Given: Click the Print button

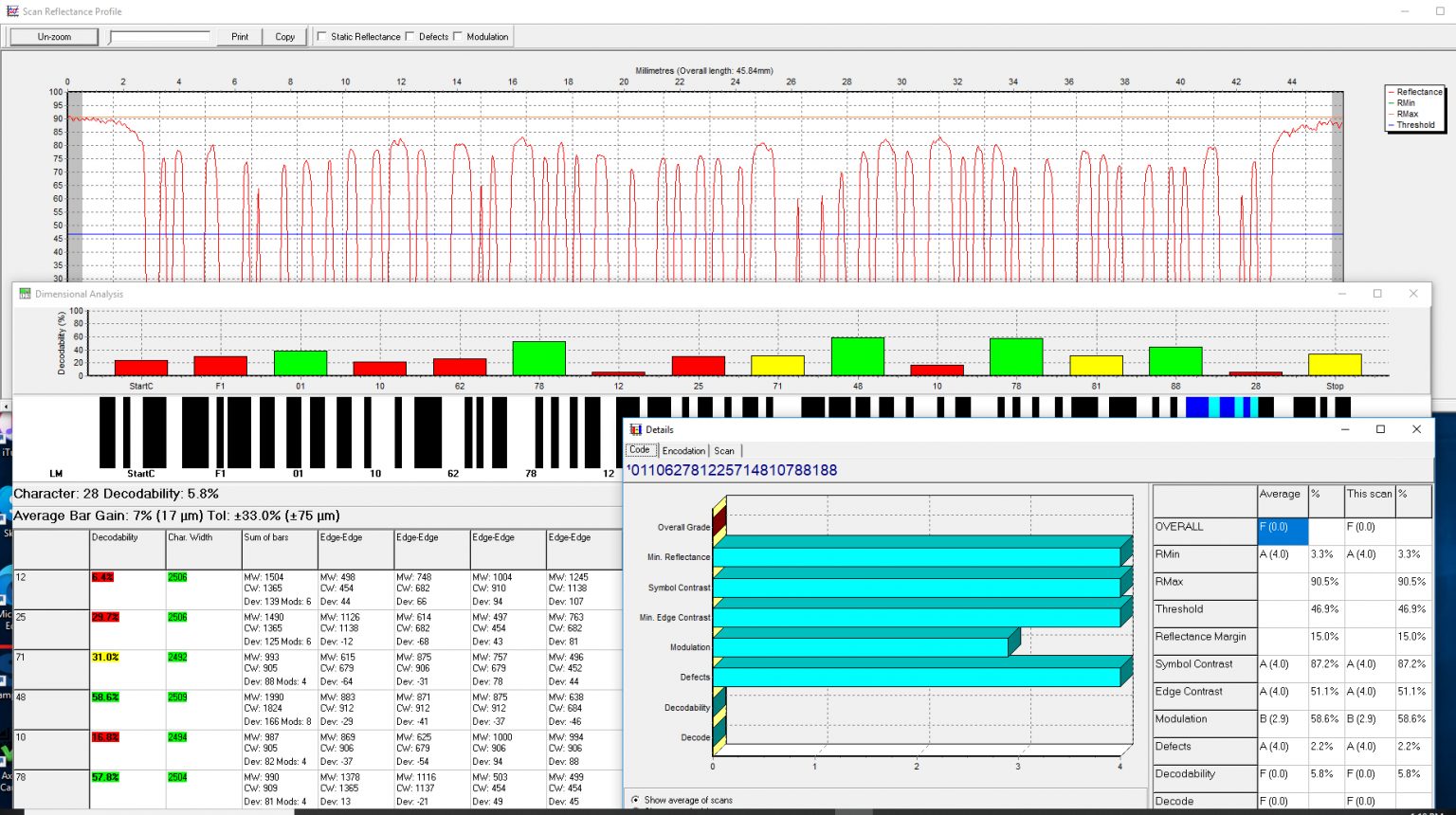Looking at the screenshot, I should [238, 36].
